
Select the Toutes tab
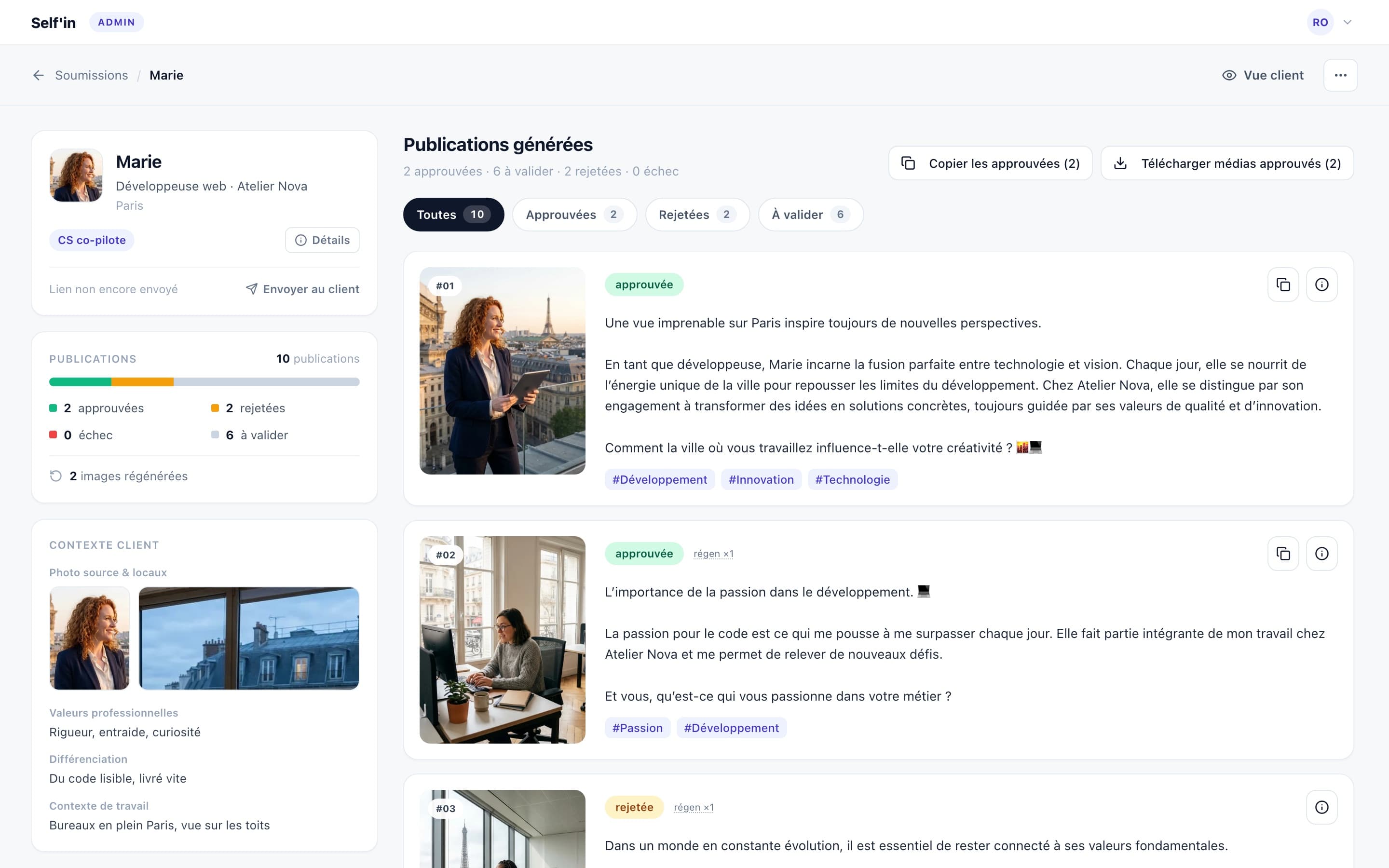pyautogui.click(x=453, y=215)
